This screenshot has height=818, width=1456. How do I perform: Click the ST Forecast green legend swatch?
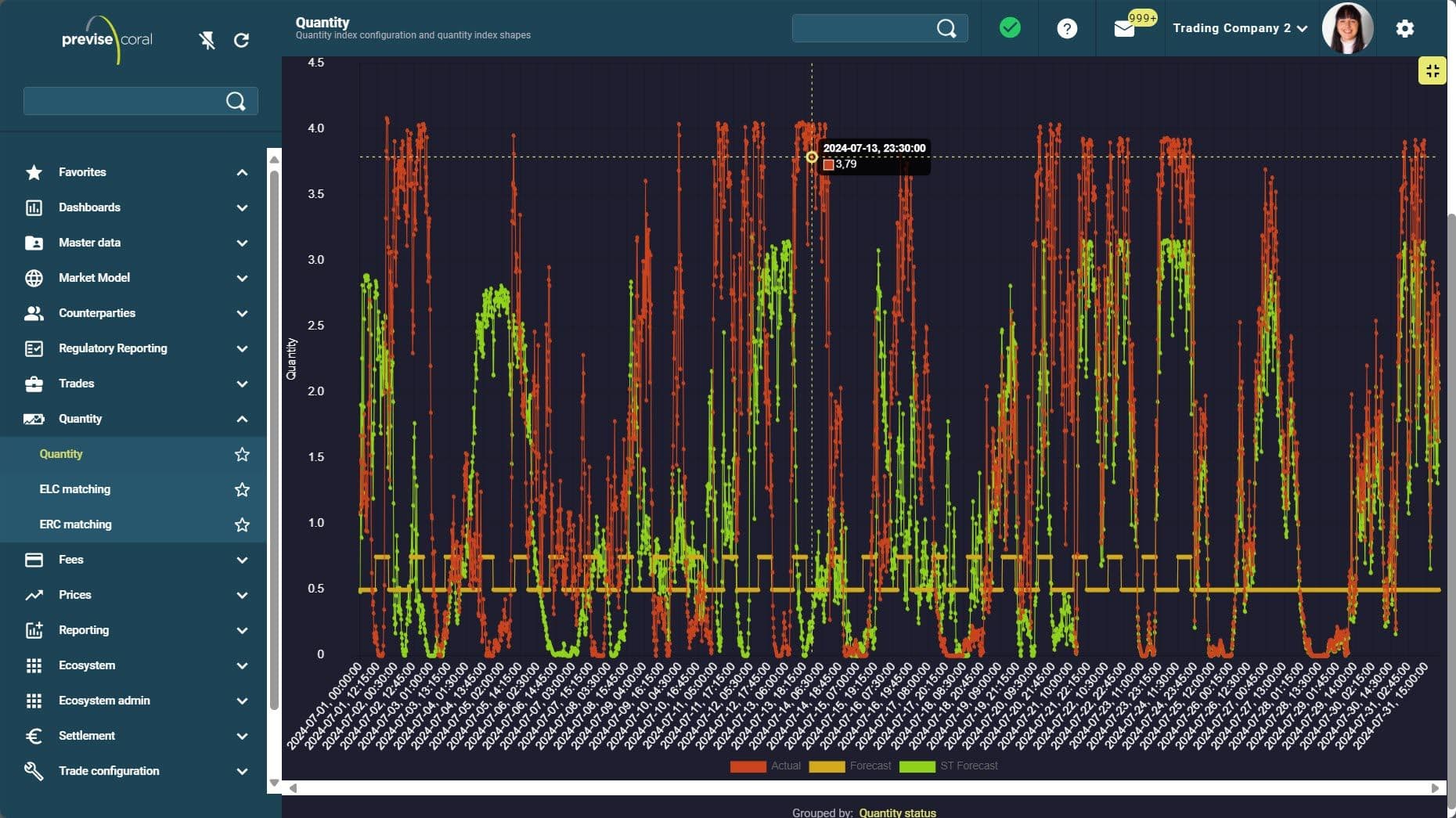click(917, 766)
